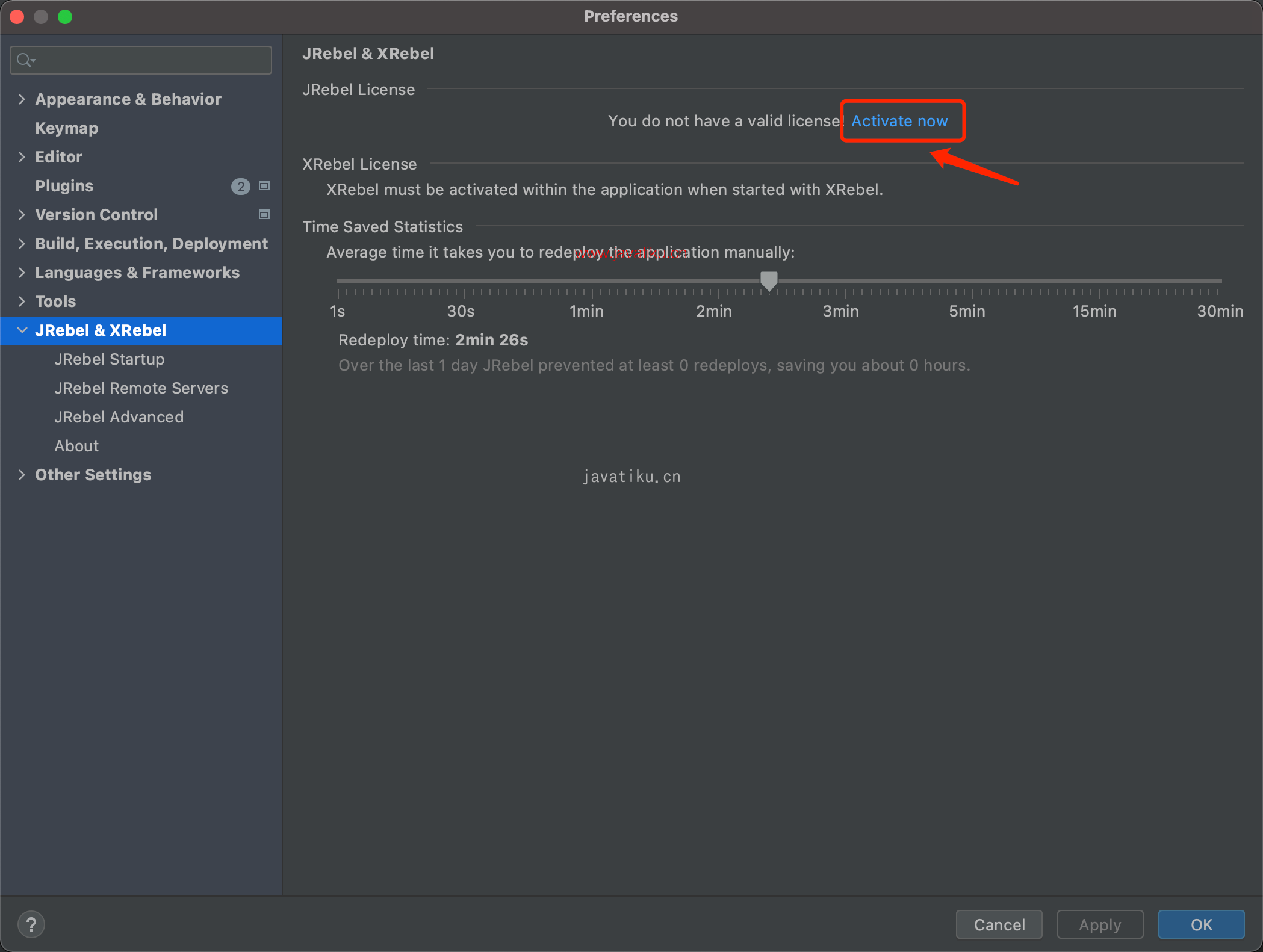The width and height of the screenshot is (1263, 952).
Task: Focus the settings search field
Action: coord(141,60)
